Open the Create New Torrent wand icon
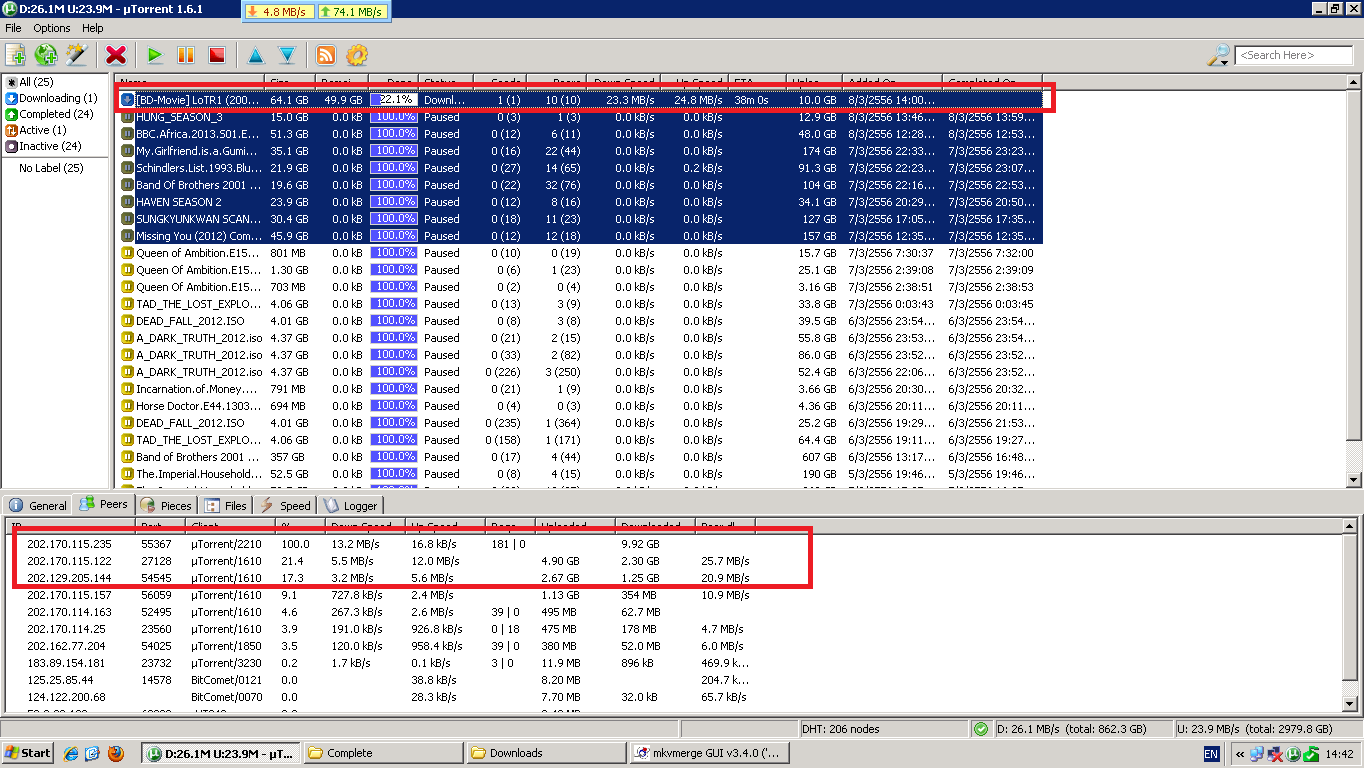 (76, 55)
